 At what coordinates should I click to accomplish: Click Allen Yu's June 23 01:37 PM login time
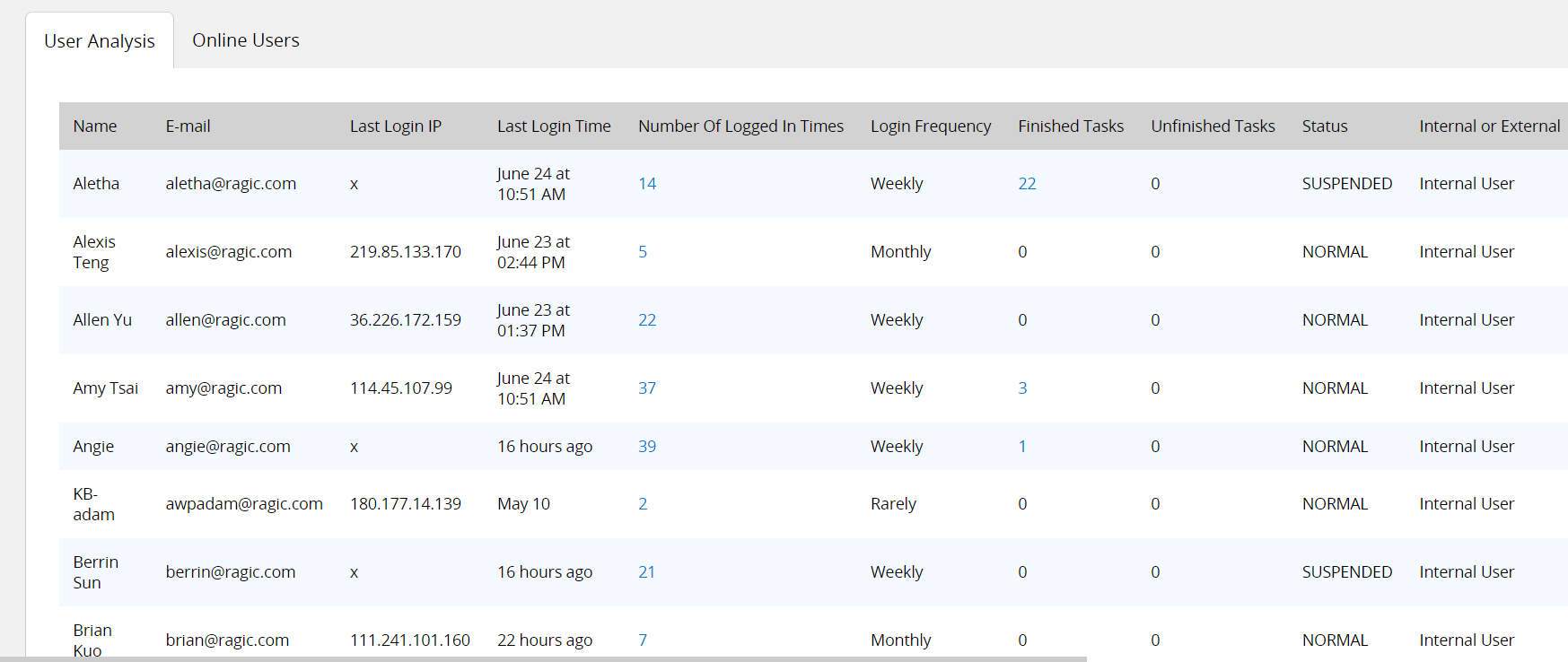coord(533,320)
